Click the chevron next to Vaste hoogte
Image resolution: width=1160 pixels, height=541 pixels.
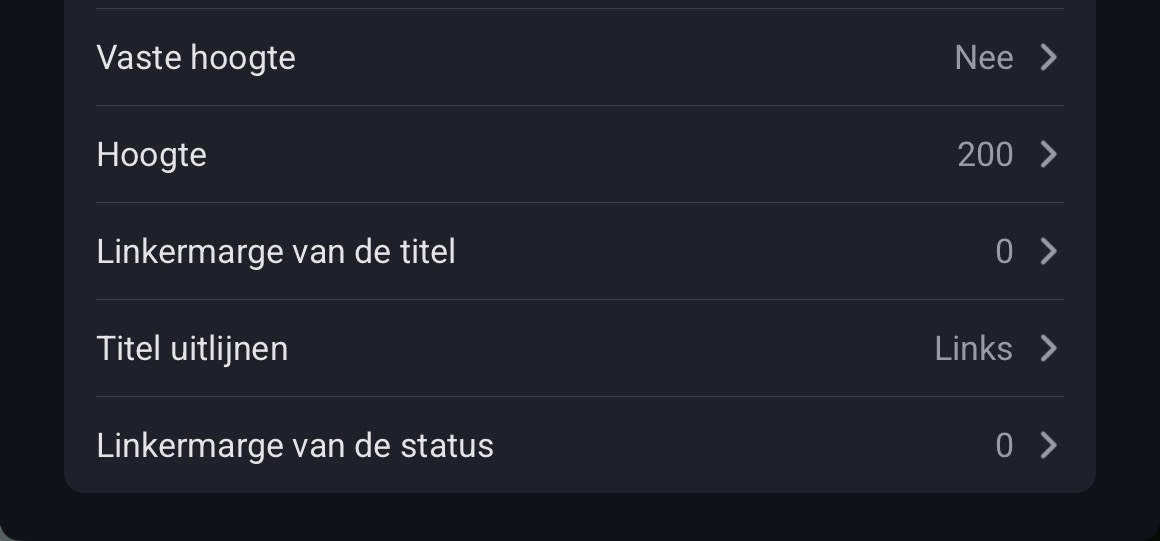(1048, 58)
